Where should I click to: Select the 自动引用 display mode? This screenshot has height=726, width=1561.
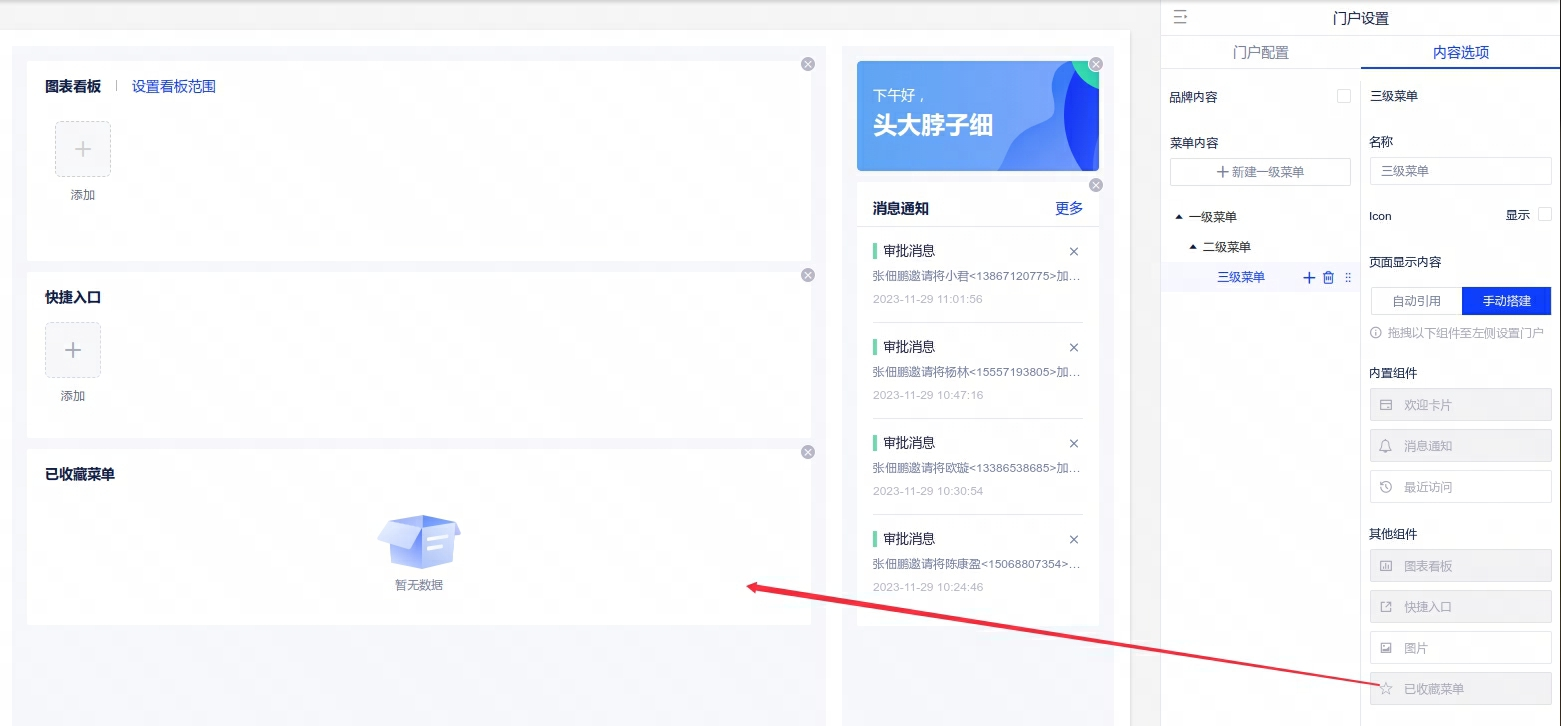point(1416,301)
